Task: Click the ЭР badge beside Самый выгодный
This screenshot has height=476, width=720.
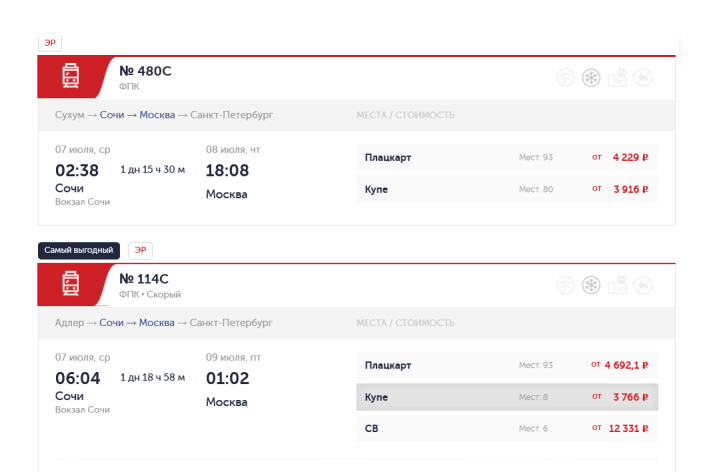Action: 140,250
